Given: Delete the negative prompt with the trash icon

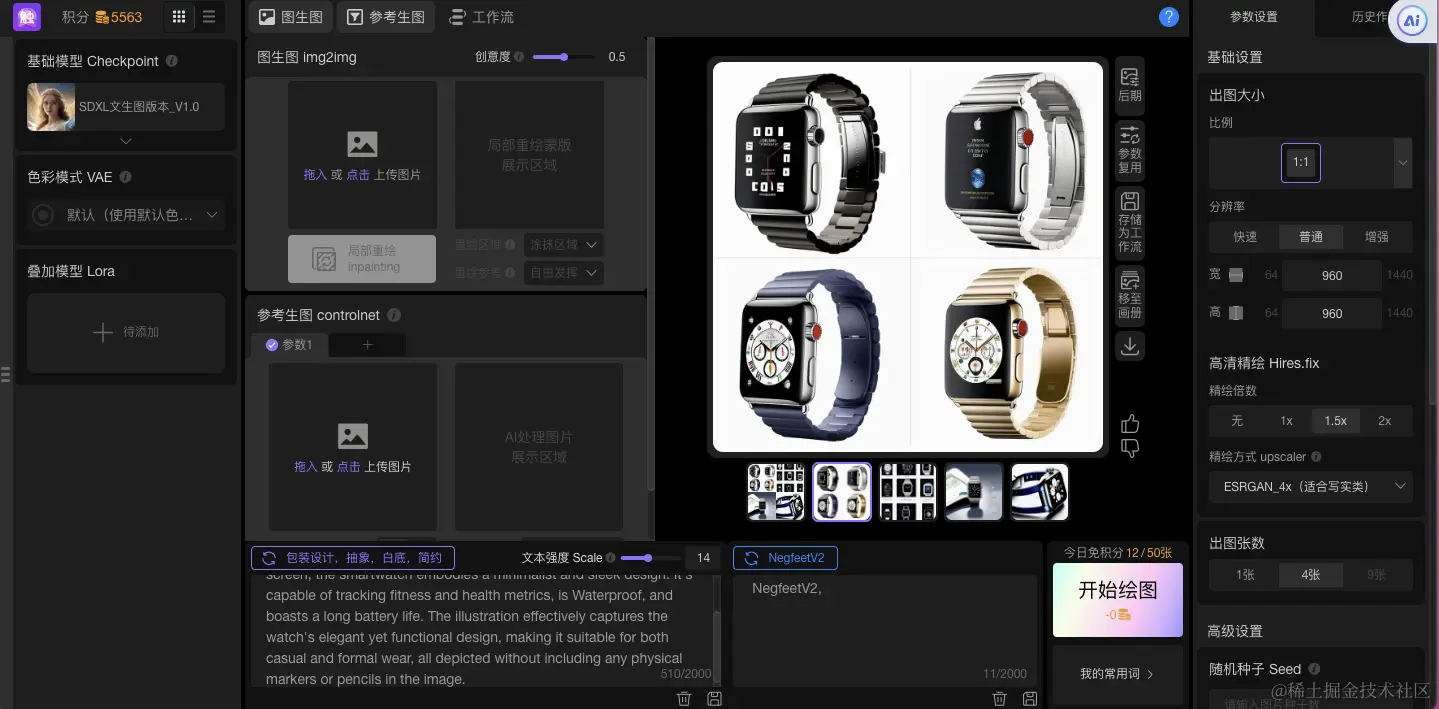Looking at the screenshot, I should (x=999, y=698).
